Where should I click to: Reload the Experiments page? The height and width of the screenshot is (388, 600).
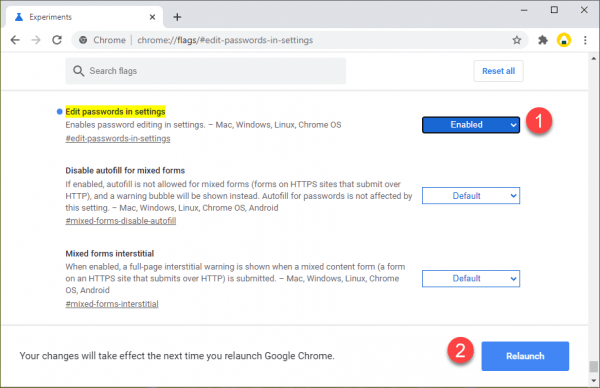click(57, 40)
